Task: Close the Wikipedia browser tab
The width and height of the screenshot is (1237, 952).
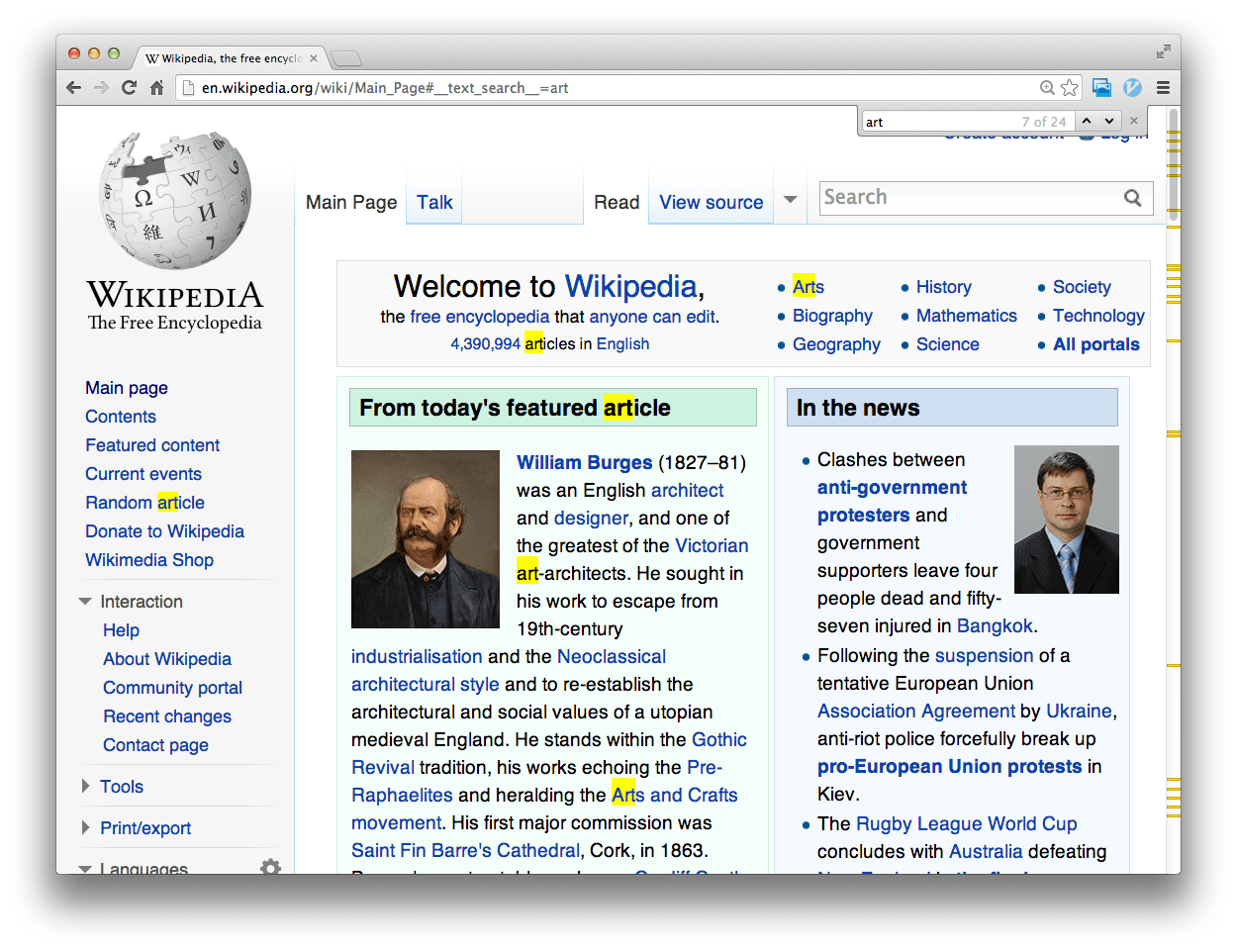Action: [314, 58]
